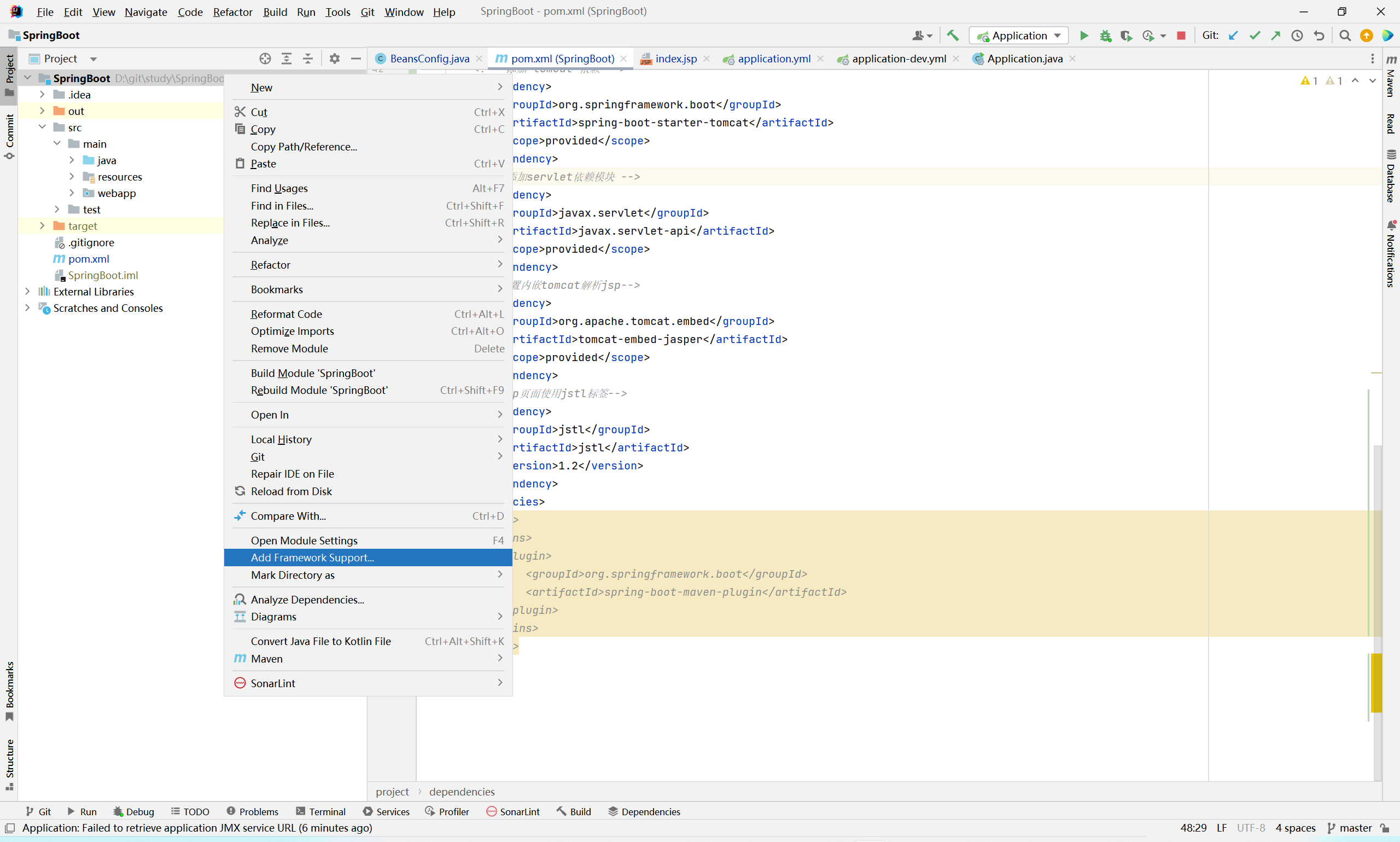Toggle the Maven tool window stripe
This screenshot has height=842, width=1400.
coord(1391,77)
